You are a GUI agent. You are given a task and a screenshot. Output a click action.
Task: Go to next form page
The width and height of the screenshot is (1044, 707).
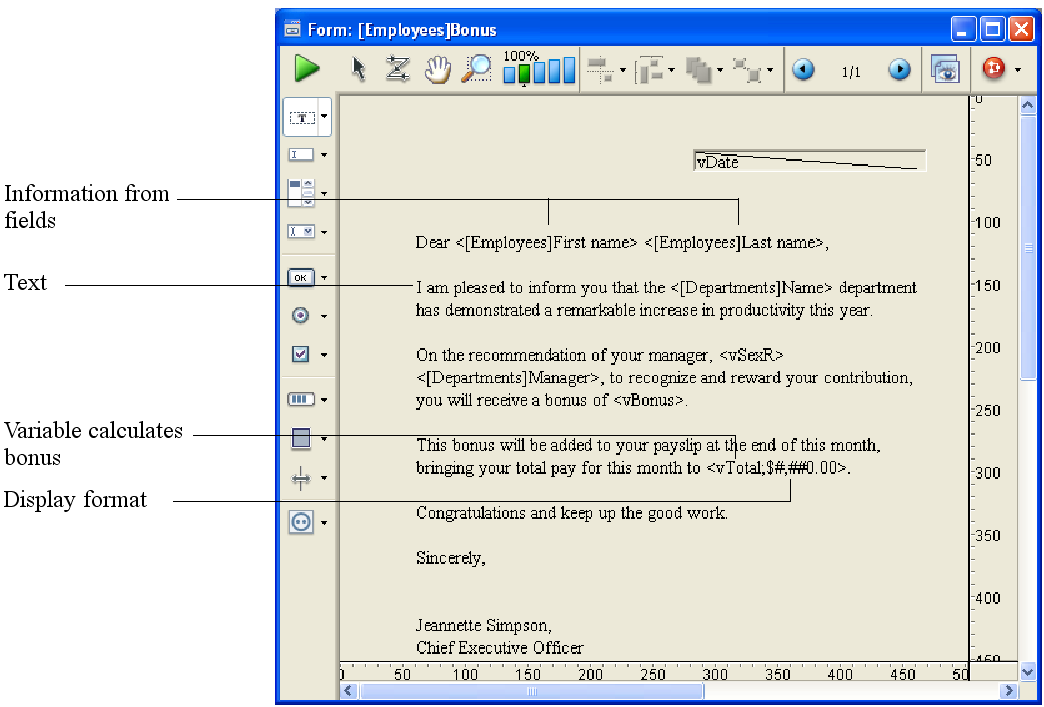pyautogui.click(x=899, y=69)
